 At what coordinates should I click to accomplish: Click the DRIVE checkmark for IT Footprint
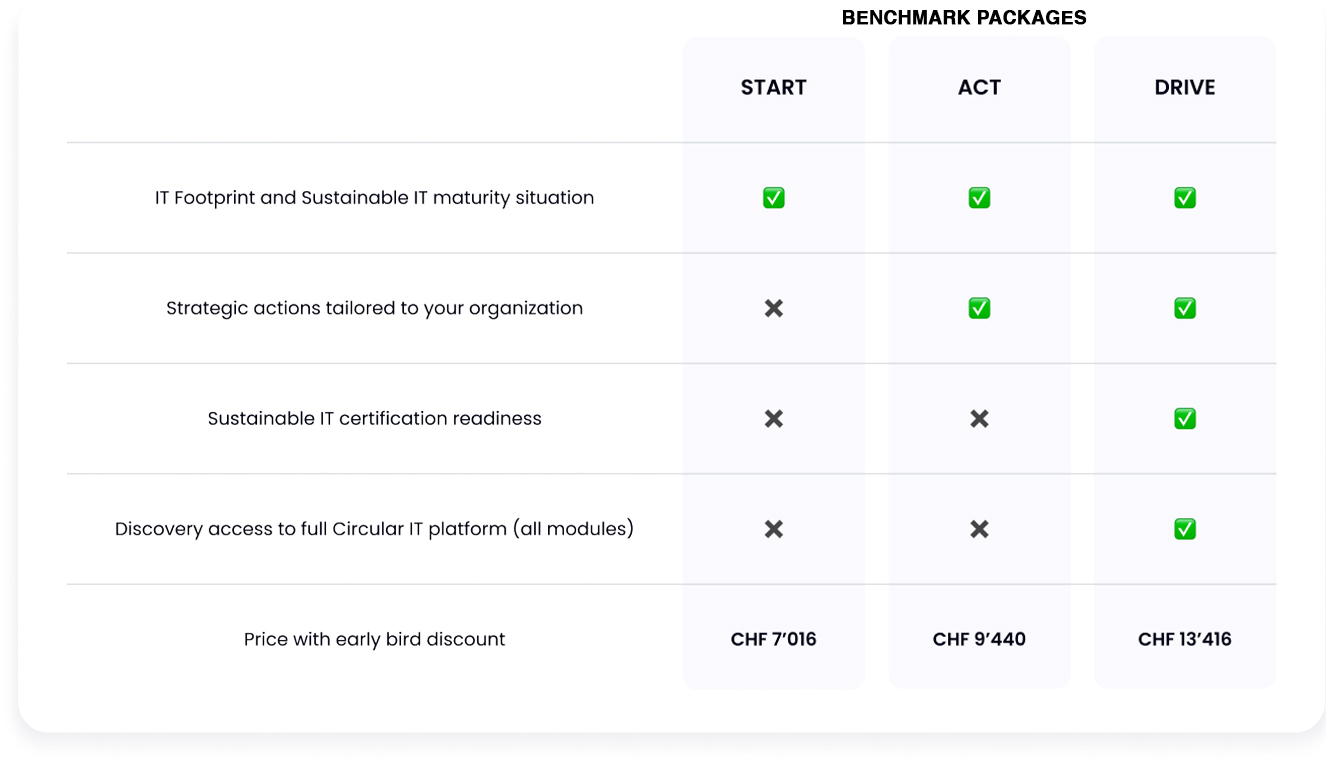[1185, 198]
